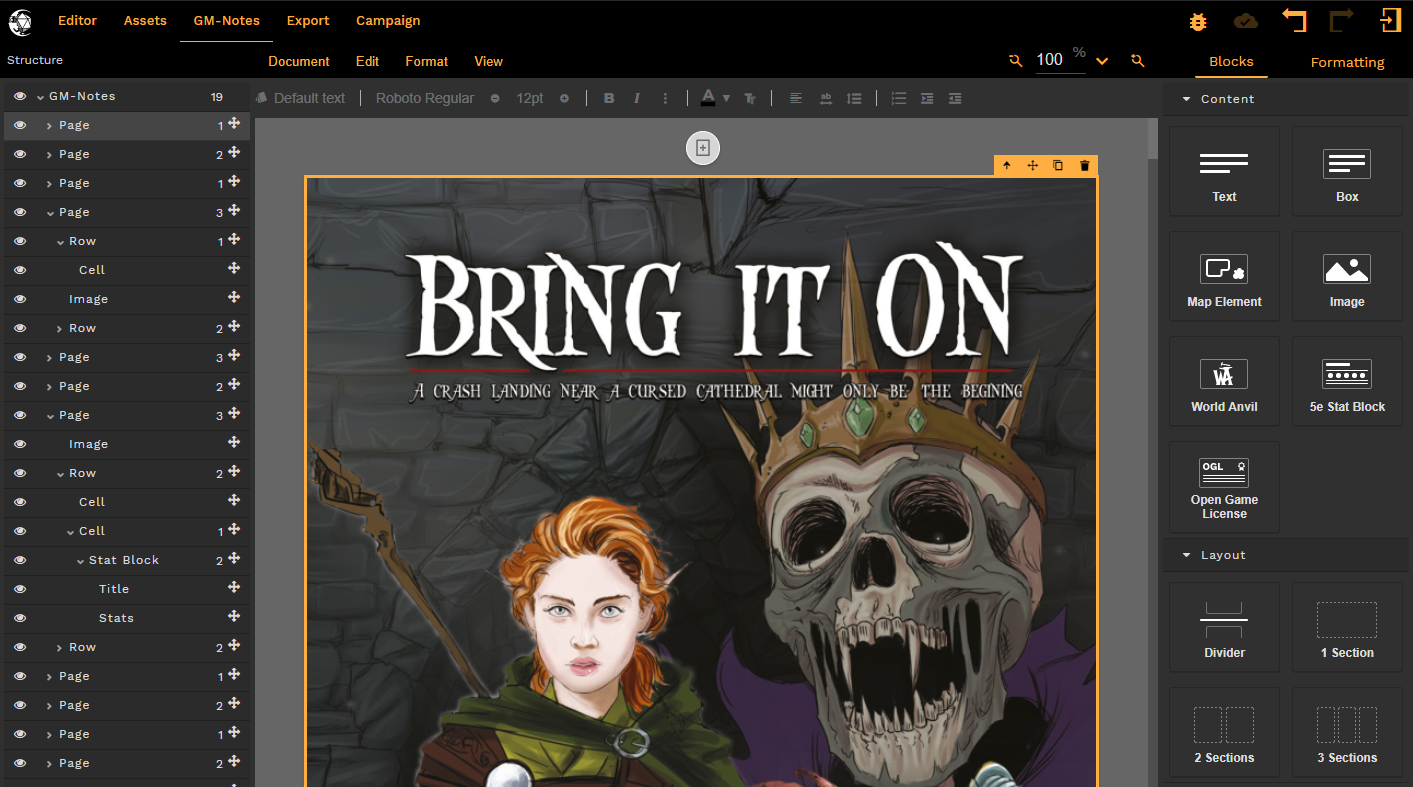Toggle visibility of first Page in tree
This screenshot has height=787, width=1413.
20,125
